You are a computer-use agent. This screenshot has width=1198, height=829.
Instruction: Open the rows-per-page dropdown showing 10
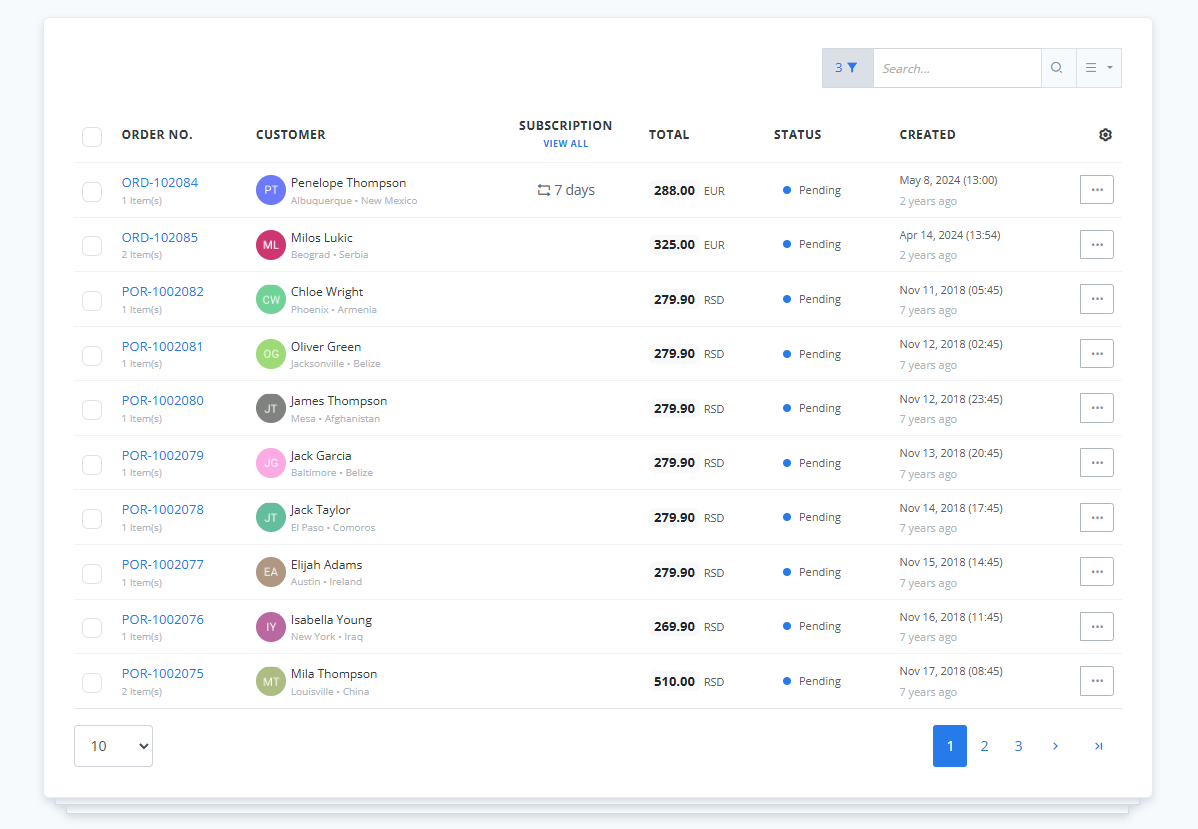click(x=112, y=745)
